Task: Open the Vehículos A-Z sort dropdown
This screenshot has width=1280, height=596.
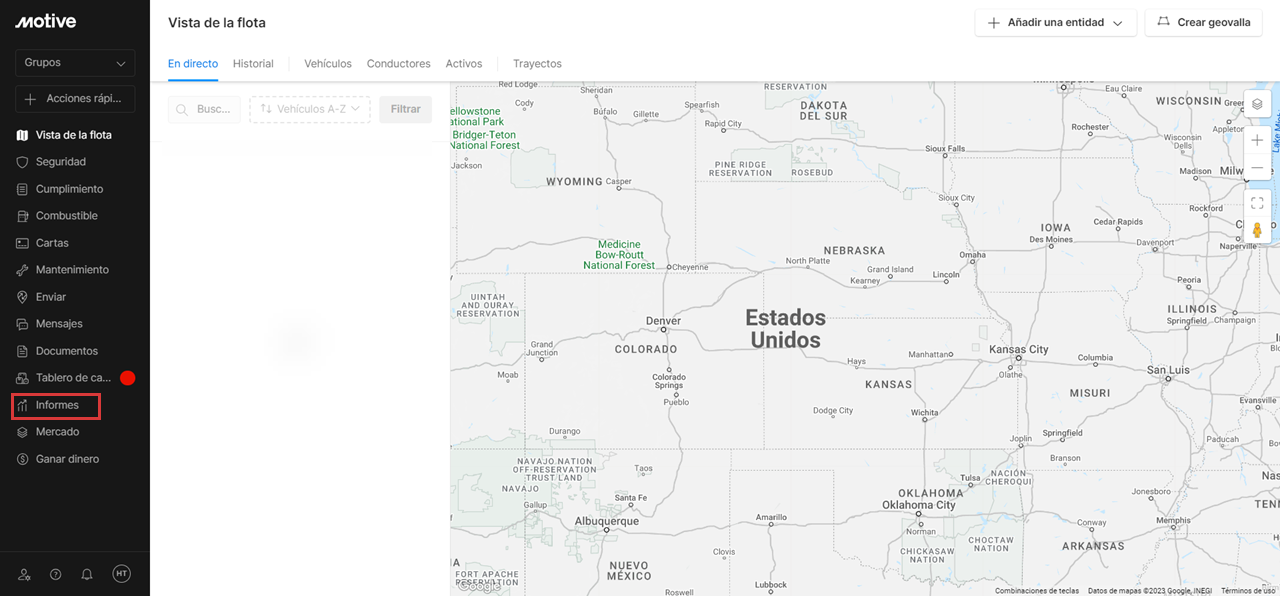Action: (x=310, y=109)
